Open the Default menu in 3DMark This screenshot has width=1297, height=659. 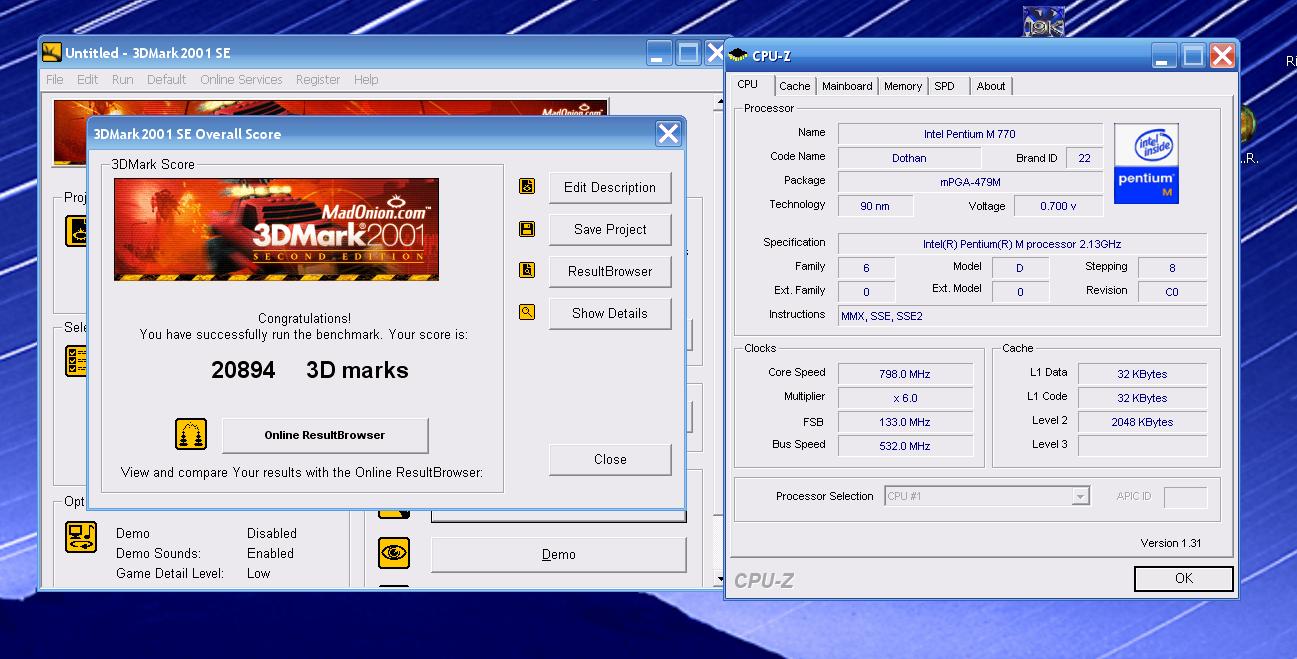167,79
